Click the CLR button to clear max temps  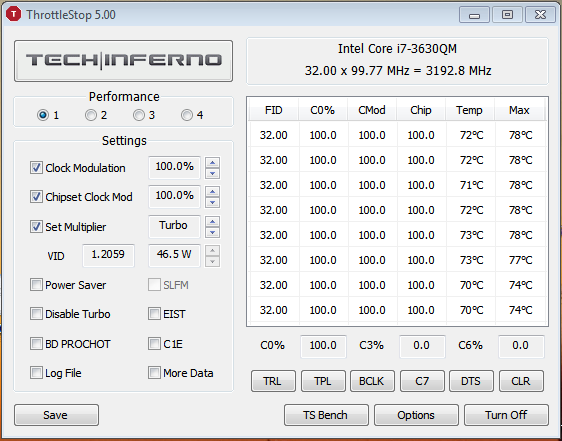point(521,381)
